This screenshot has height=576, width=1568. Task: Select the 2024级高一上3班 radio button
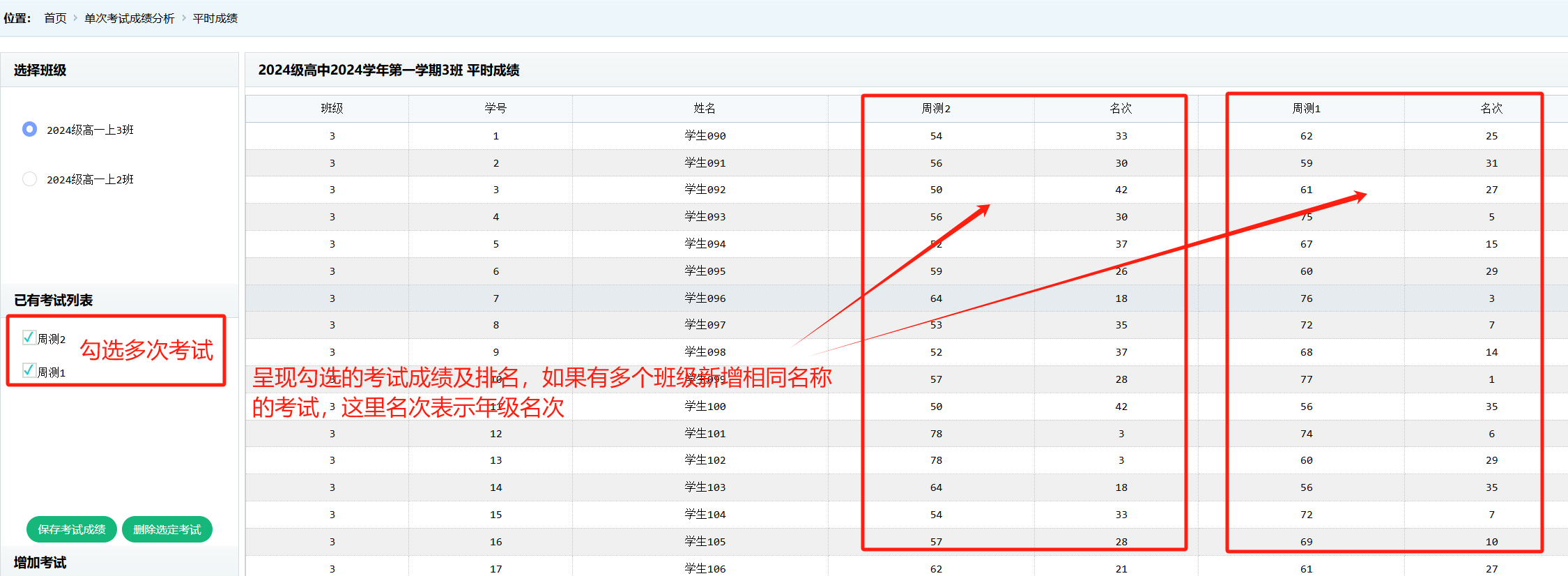pyautogui.click(x=29, y=129)
